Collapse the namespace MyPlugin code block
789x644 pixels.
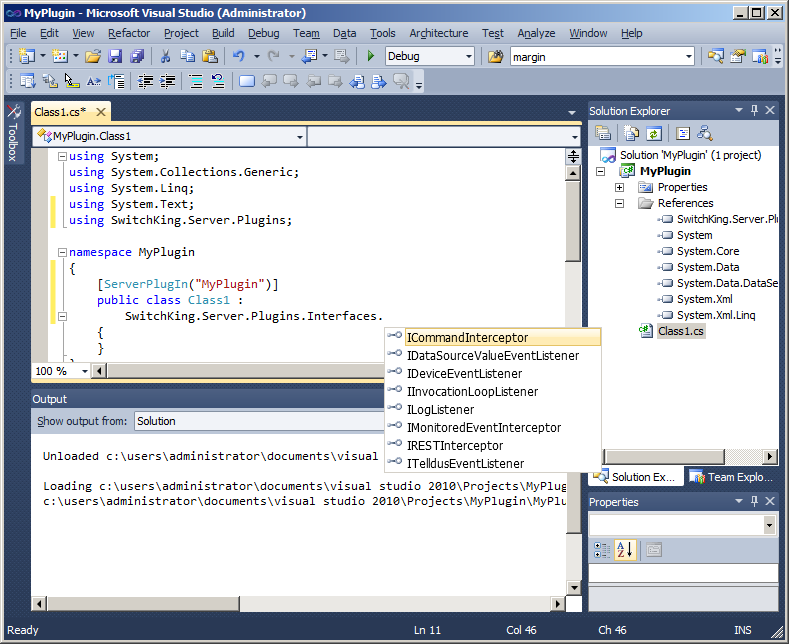(62, 252)
